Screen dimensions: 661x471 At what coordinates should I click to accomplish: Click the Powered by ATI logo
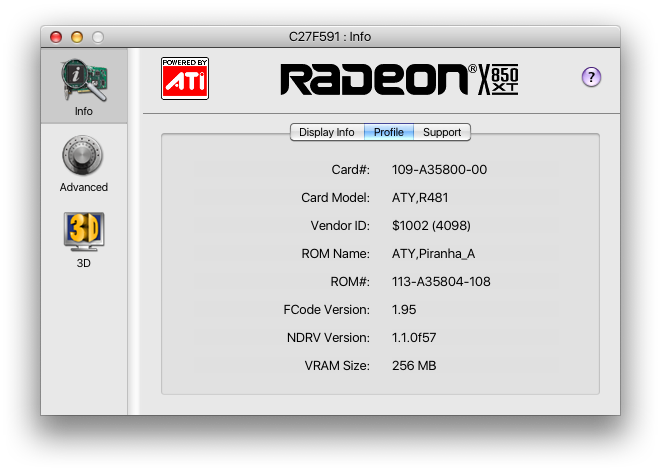point(185,78)
